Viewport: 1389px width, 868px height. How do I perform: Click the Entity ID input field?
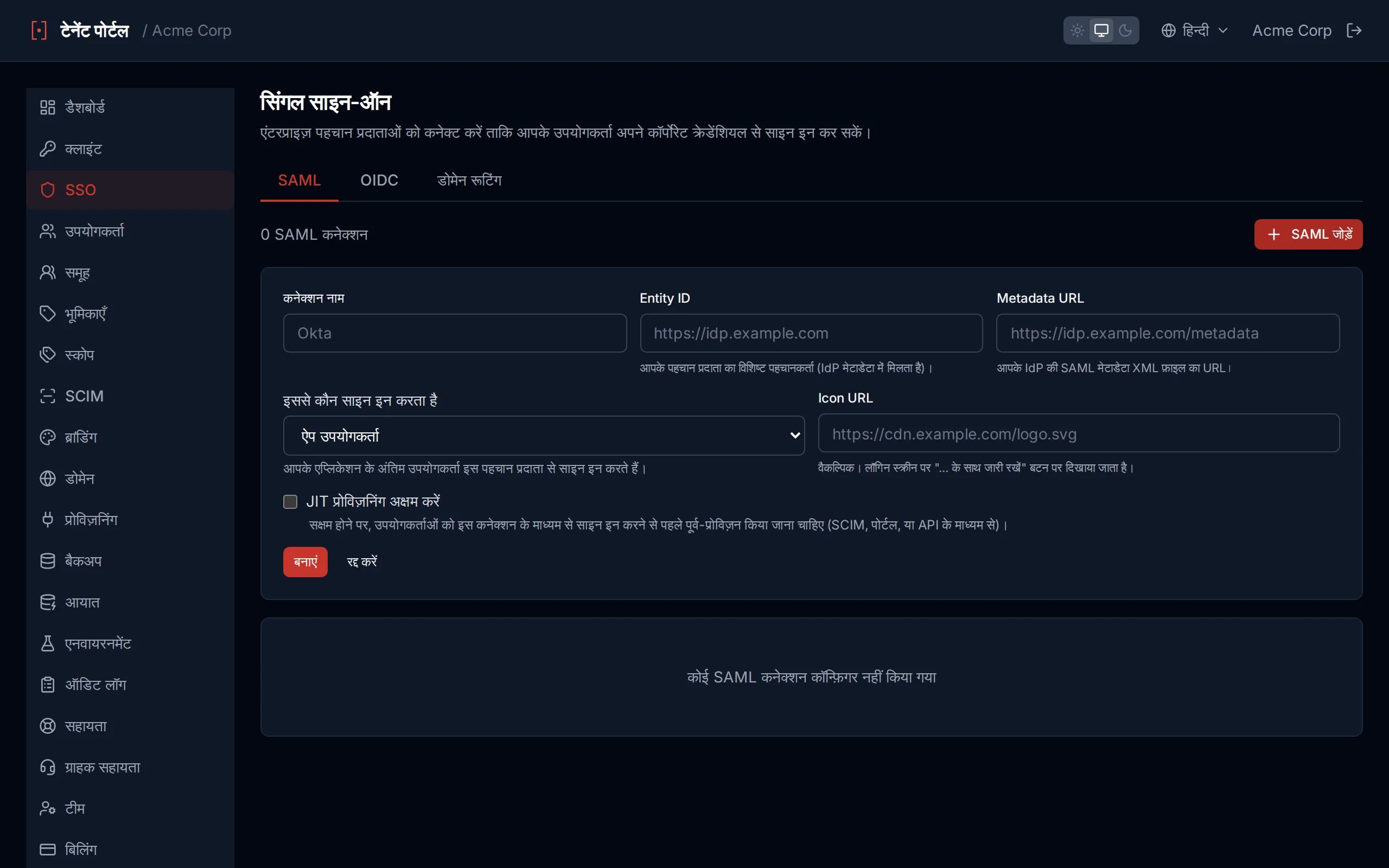[811, 333]
